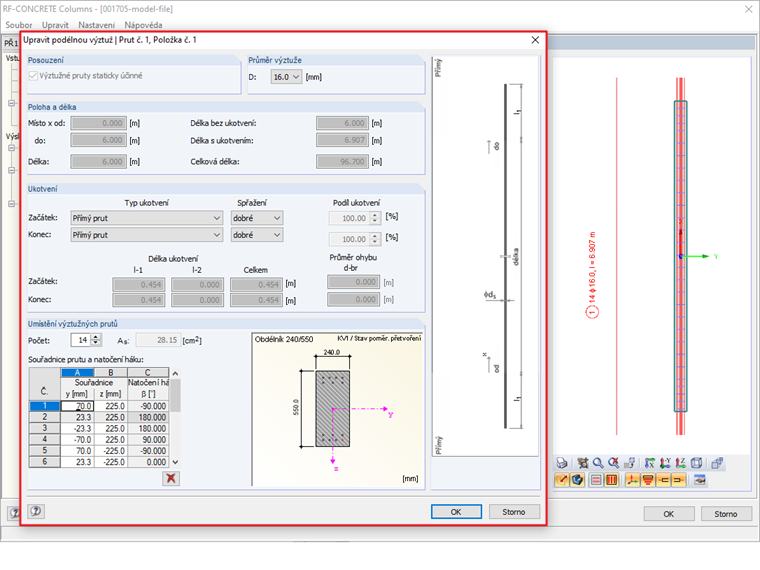Open Konec anchorage type 'Přímý prut' dropdown
This screenshot has height=570, width=760.
click(146, 235)
